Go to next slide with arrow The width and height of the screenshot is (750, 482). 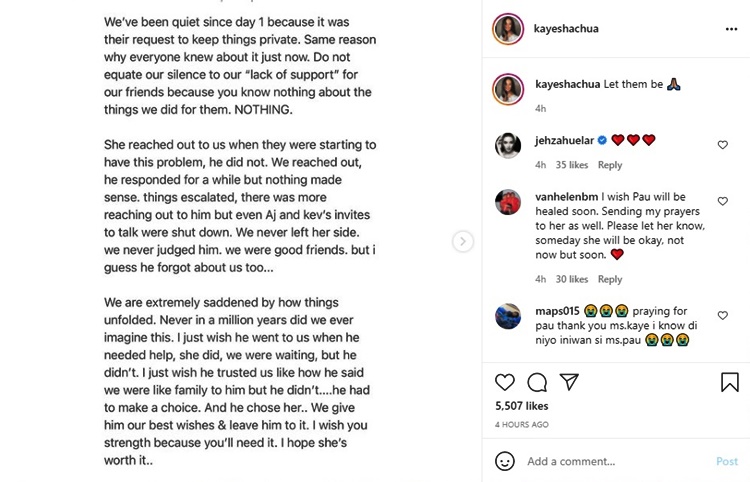coord(463,241)
